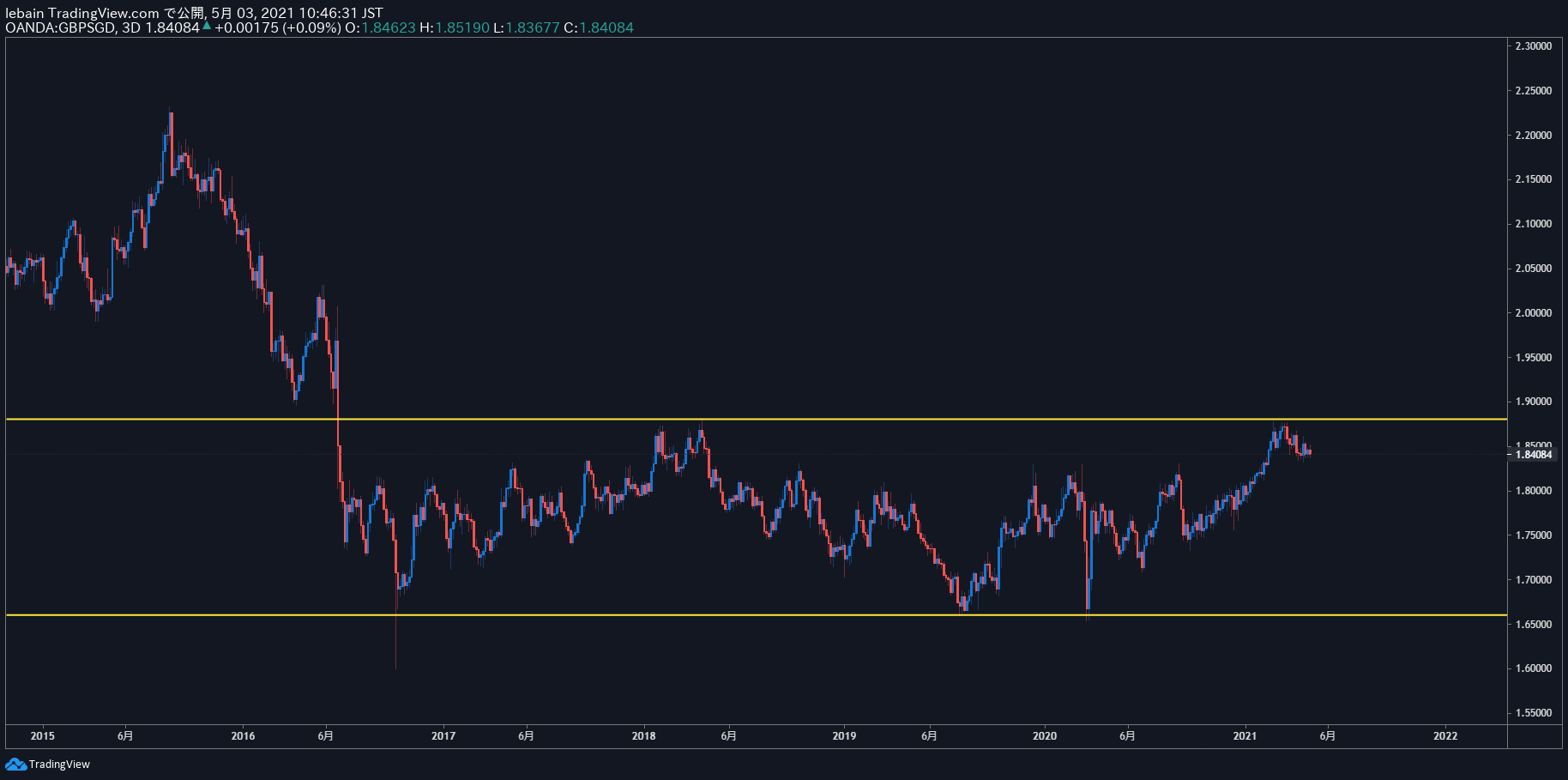Click the lower yellow horizontal line near 1.66
The height and width of the screenshot is (780, 1568).
pos(756,615)
